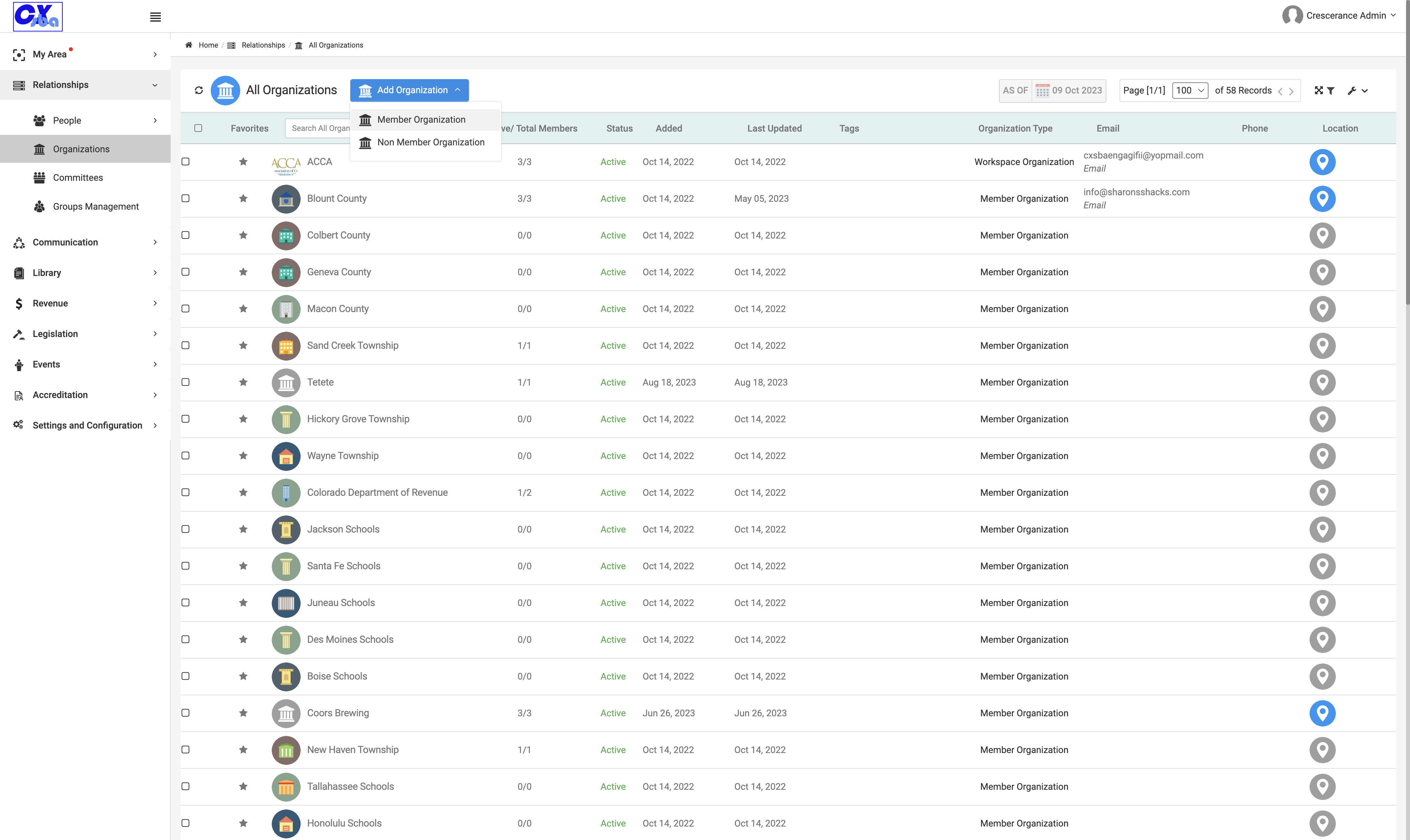
Task: Click the ACCA location pin icon
Action: pyautogui.click(x=1322, y=162)
